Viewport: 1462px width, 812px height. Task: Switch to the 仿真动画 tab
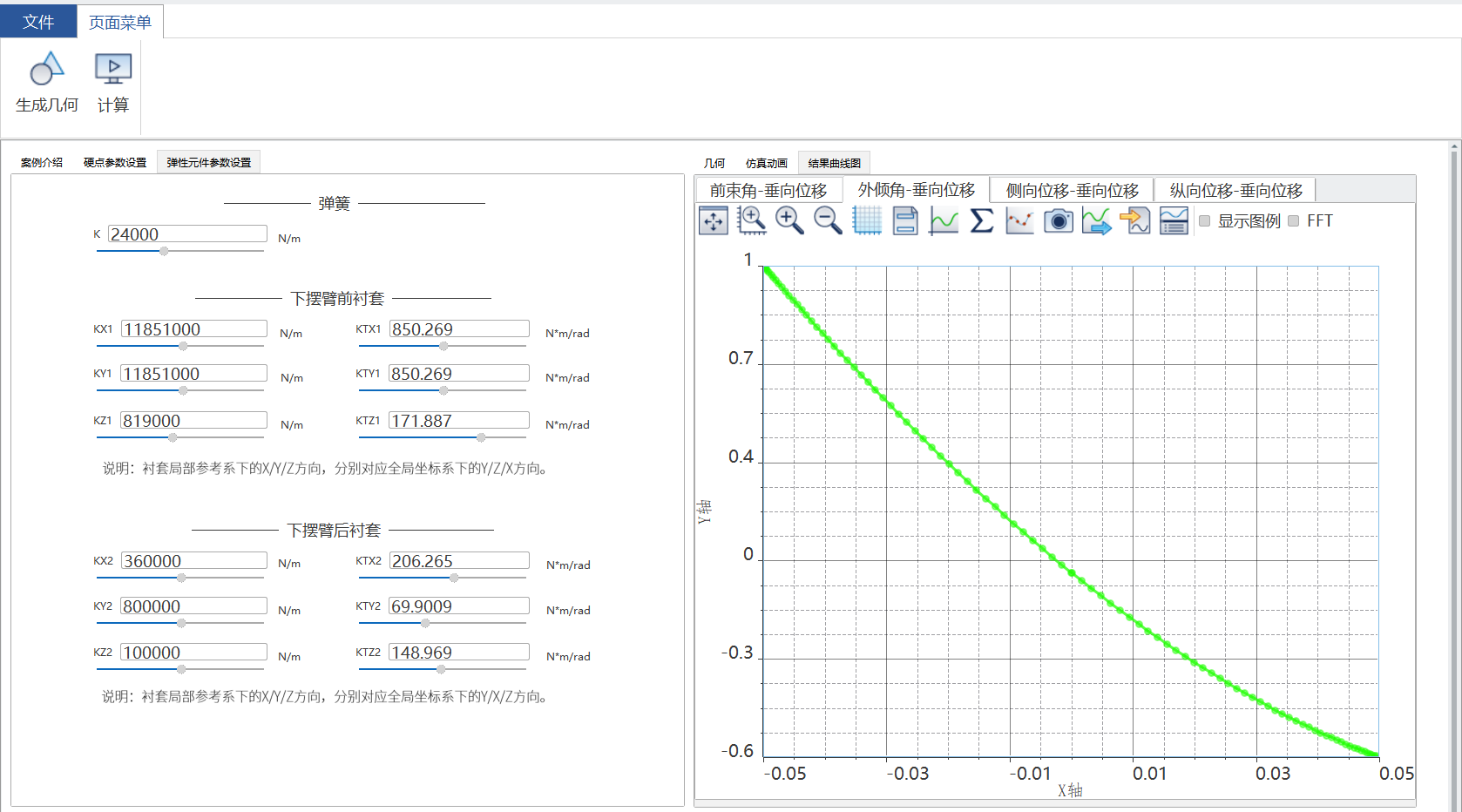pyautogui.click(x=767, y=163)
